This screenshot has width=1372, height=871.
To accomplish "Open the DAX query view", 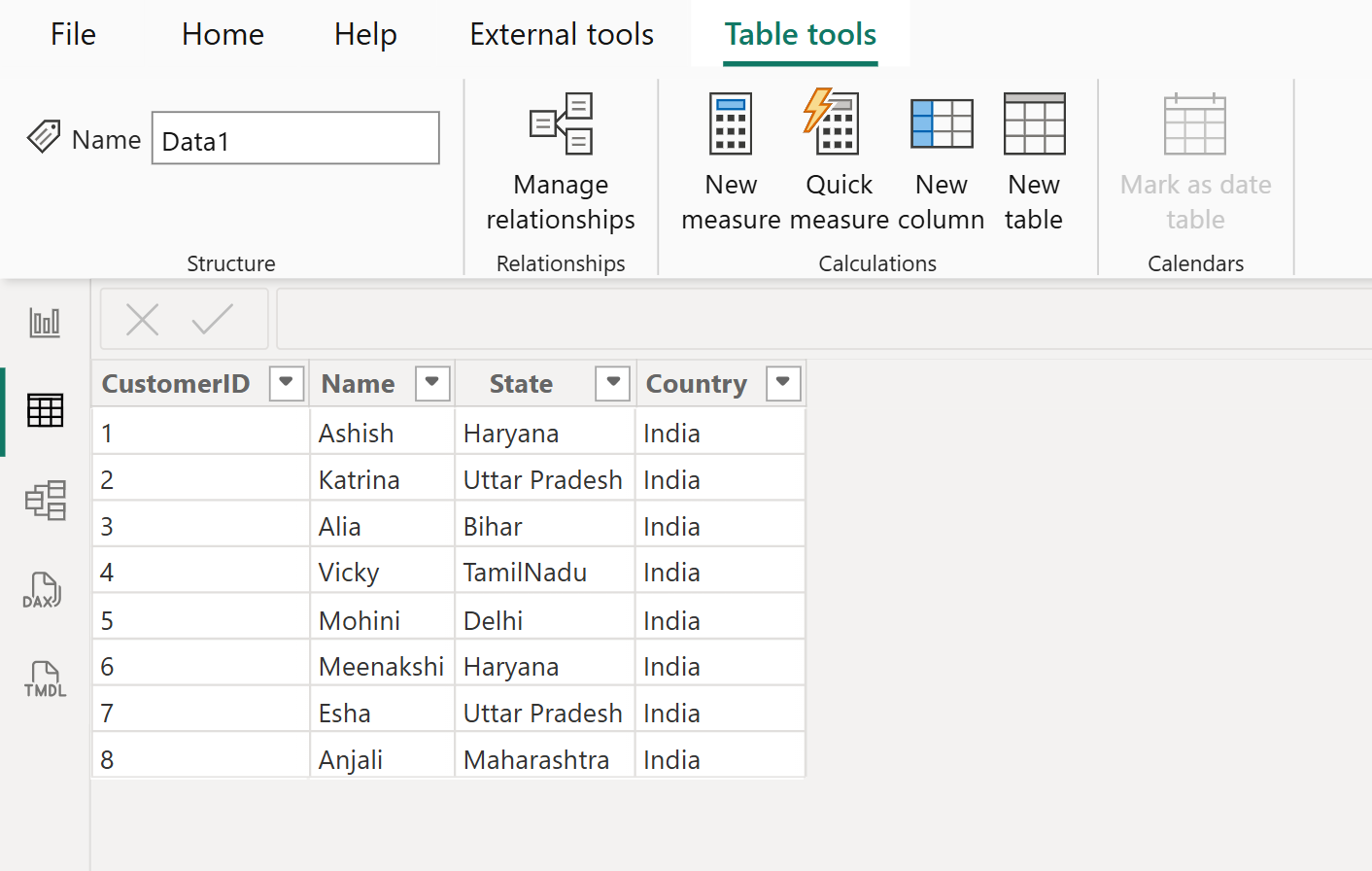I will (44, 589).
